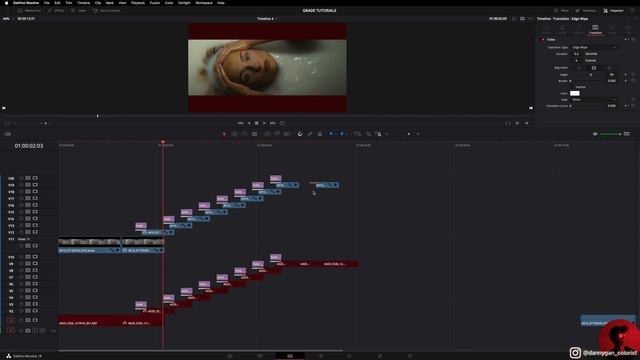Stop playback
Screen dimensions: 640x360
click(256, 123)
